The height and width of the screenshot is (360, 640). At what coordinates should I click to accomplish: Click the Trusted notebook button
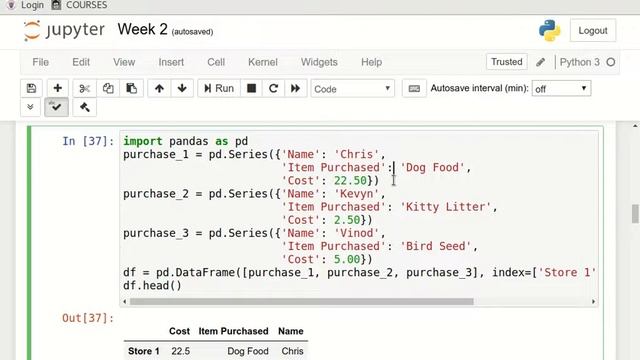point(507,62)
